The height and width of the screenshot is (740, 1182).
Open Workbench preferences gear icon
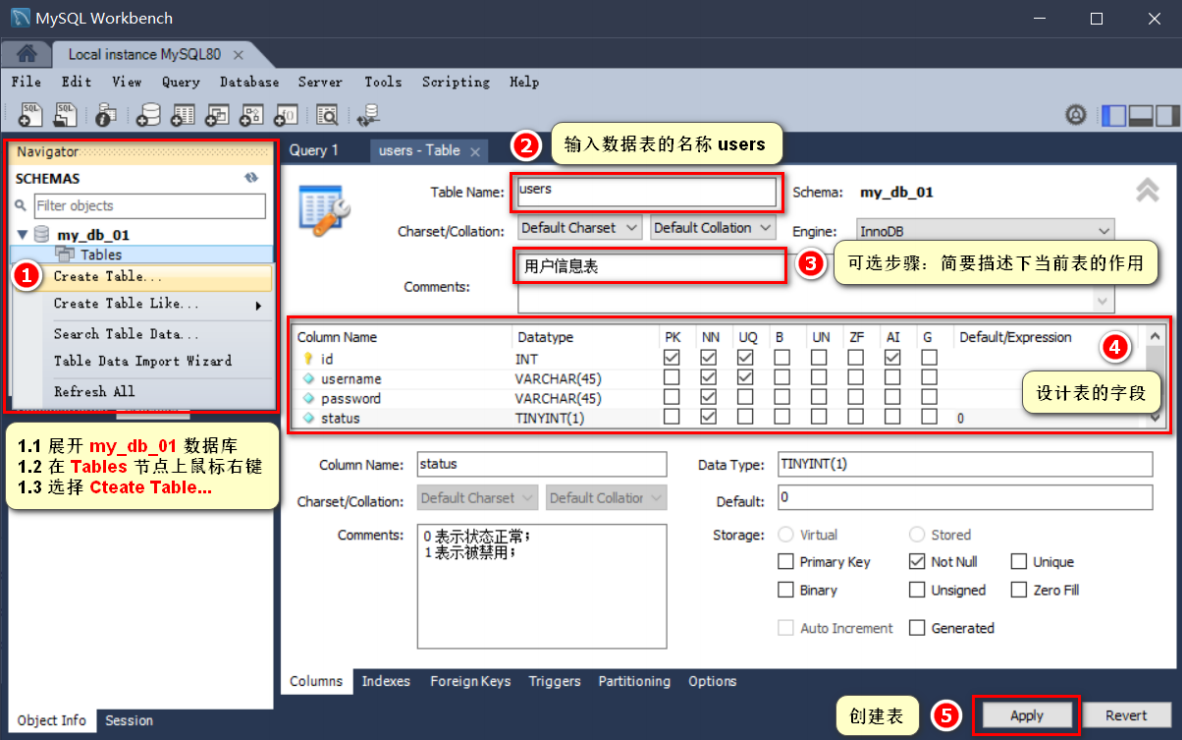tap(1076, 115)
